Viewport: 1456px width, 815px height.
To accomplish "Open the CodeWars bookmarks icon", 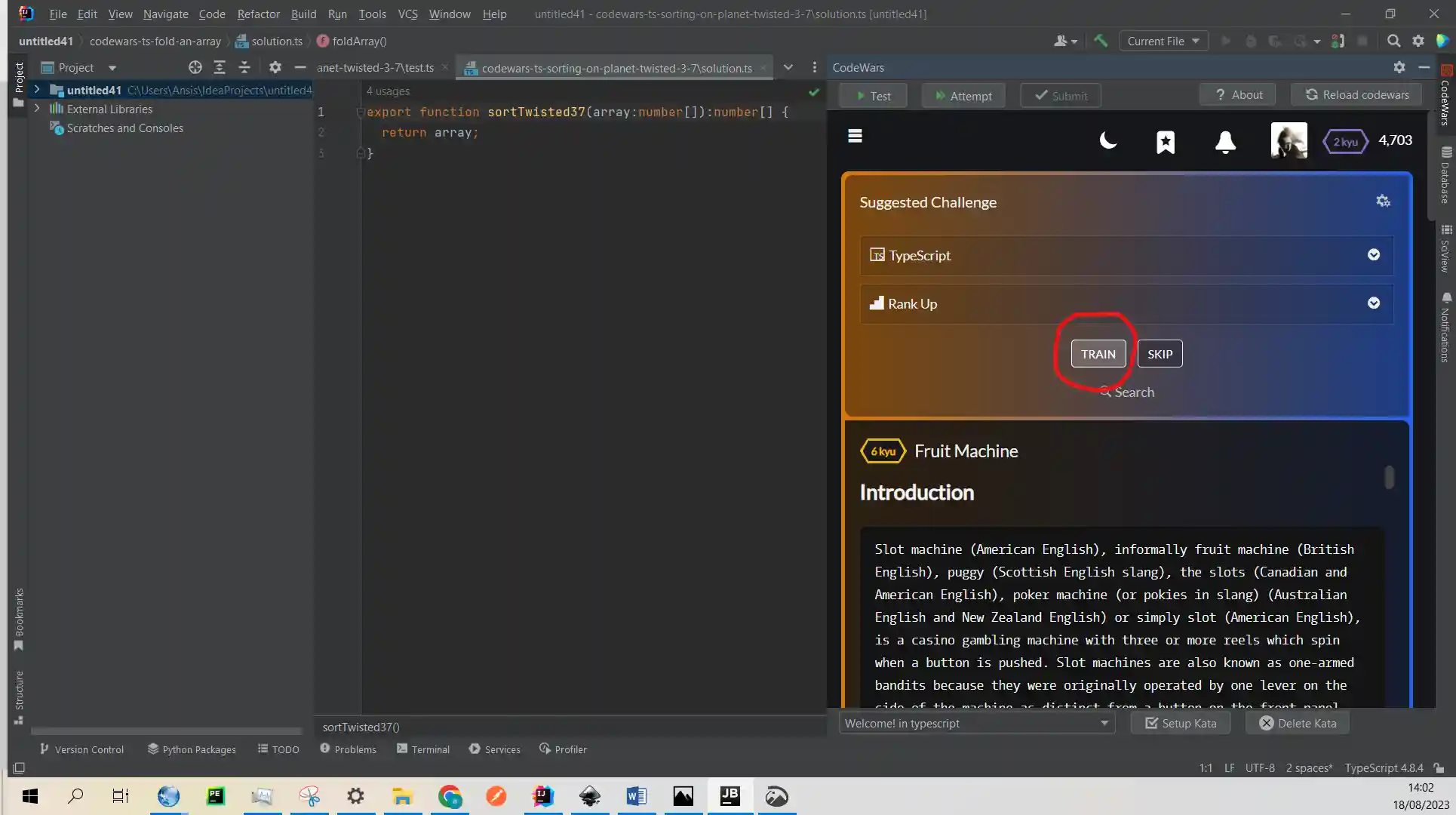I will pos(1166,142).
